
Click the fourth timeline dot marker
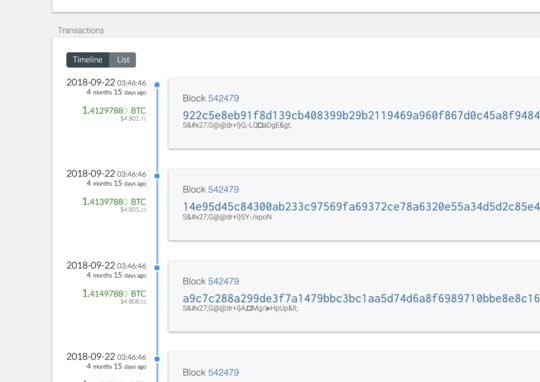[x=157, y=359]
